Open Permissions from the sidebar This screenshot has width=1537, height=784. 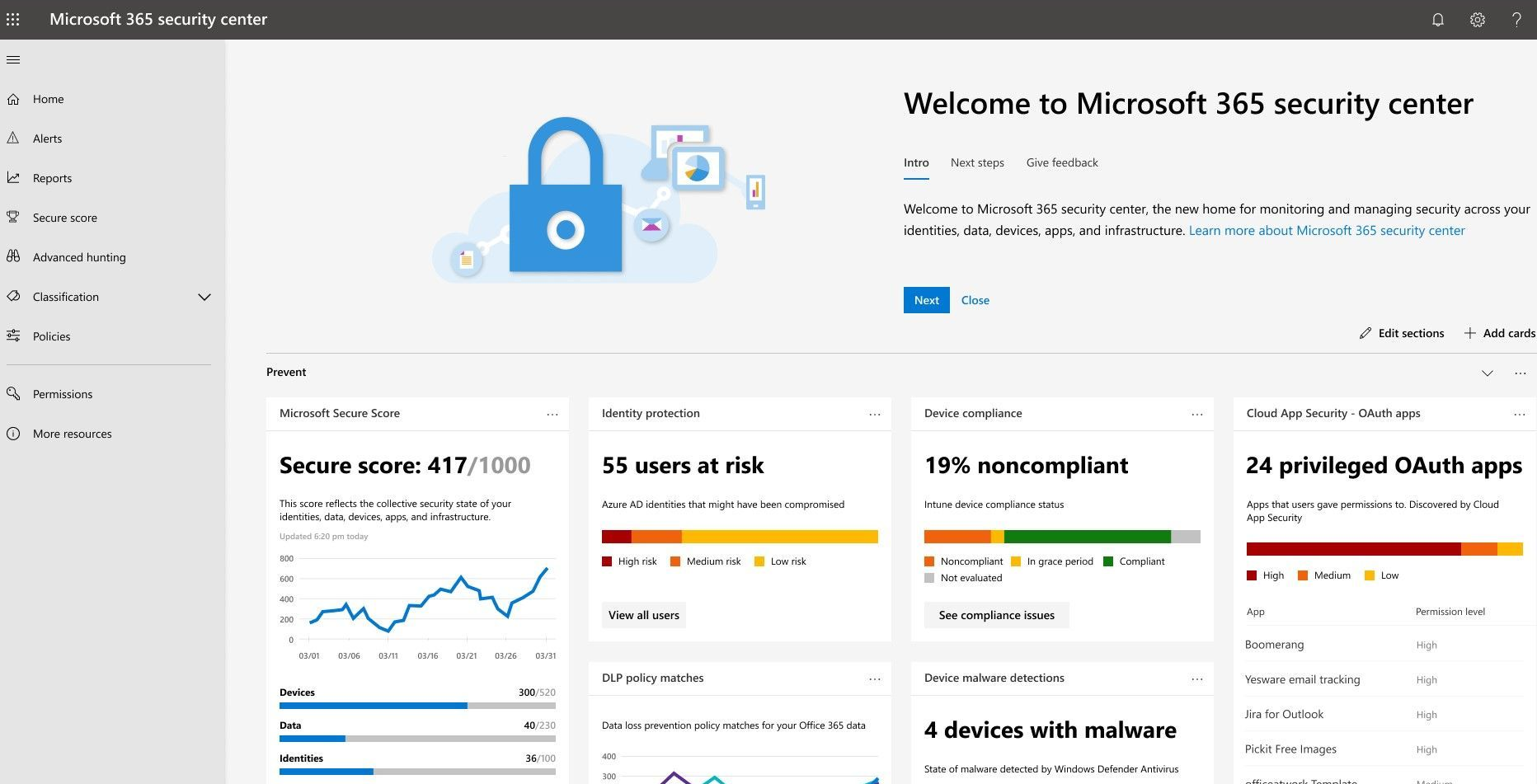pyautogui.click(x=62, y=393)
